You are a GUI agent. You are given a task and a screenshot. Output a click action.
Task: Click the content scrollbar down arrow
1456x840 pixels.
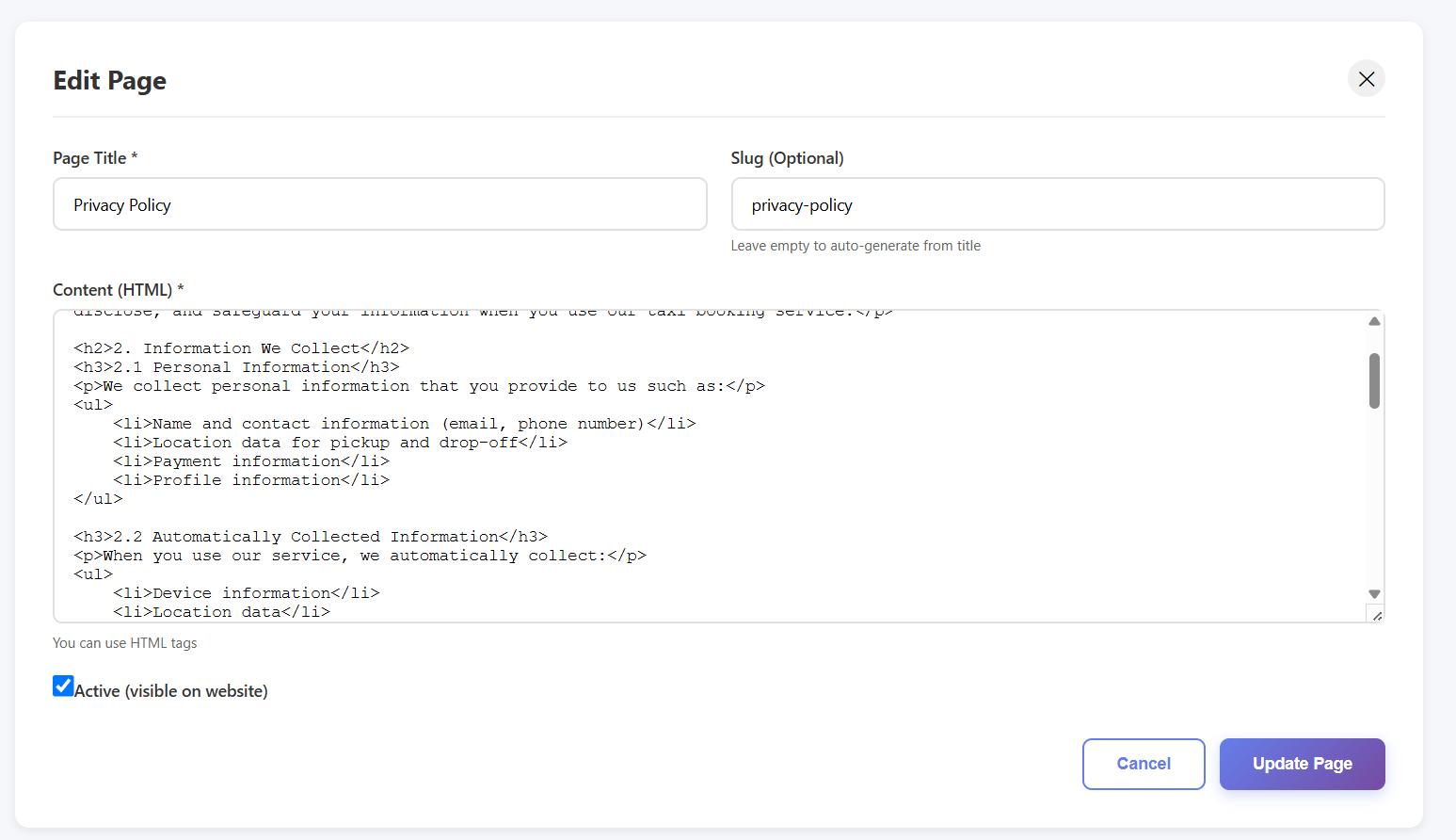(1374, 593)
